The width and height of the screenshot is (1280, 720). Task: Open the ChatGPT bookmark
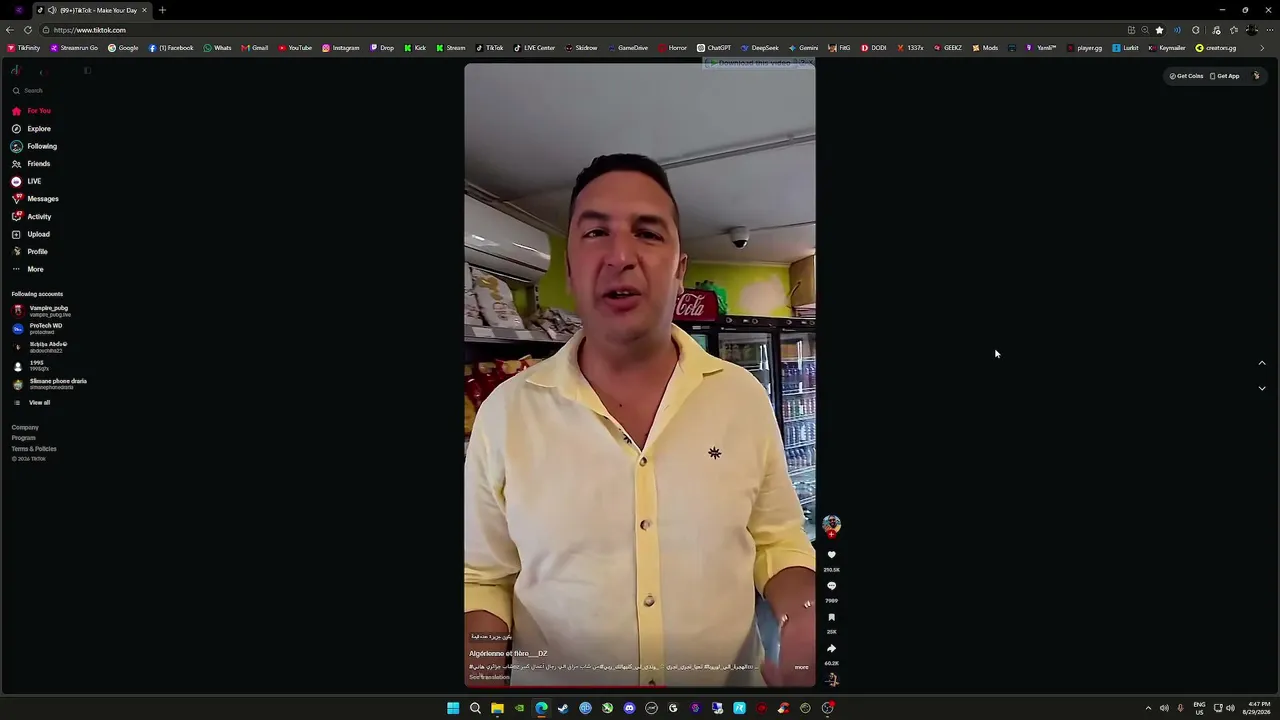point(713,48)
